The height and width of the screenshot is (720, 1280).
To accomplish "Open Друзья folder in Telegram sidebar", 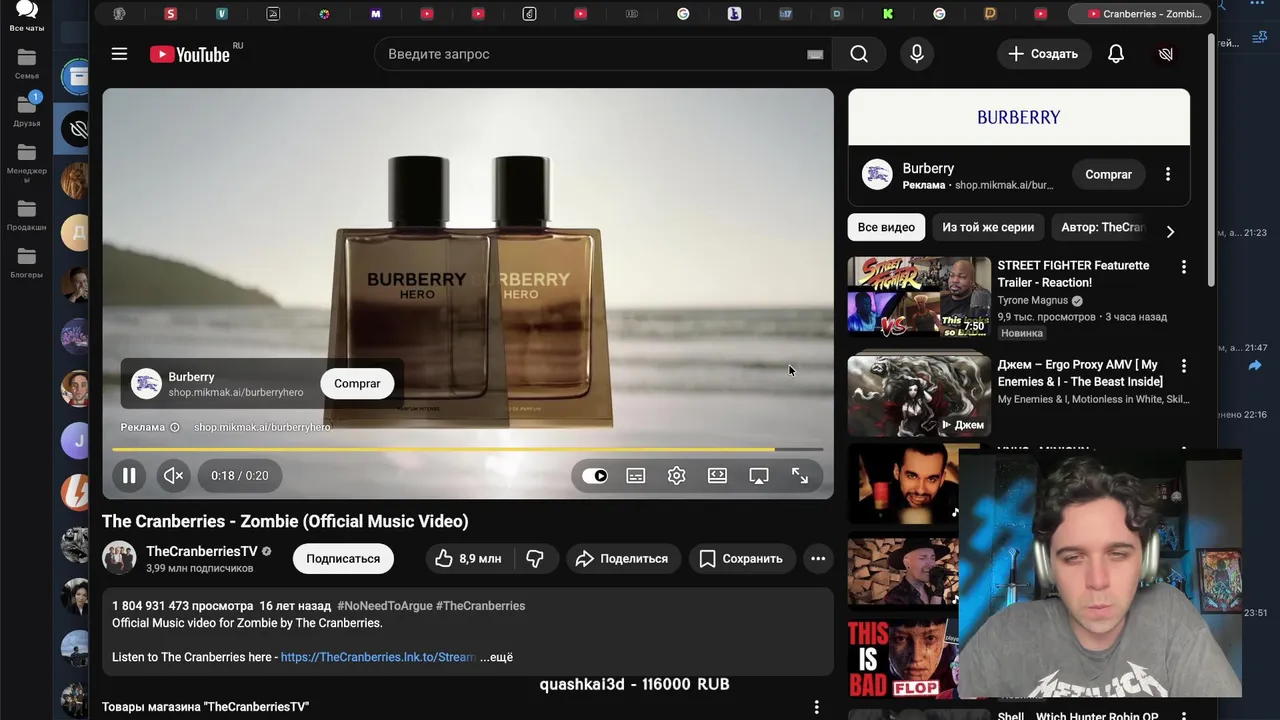I will pyautogui.click(x=27, y=111).
